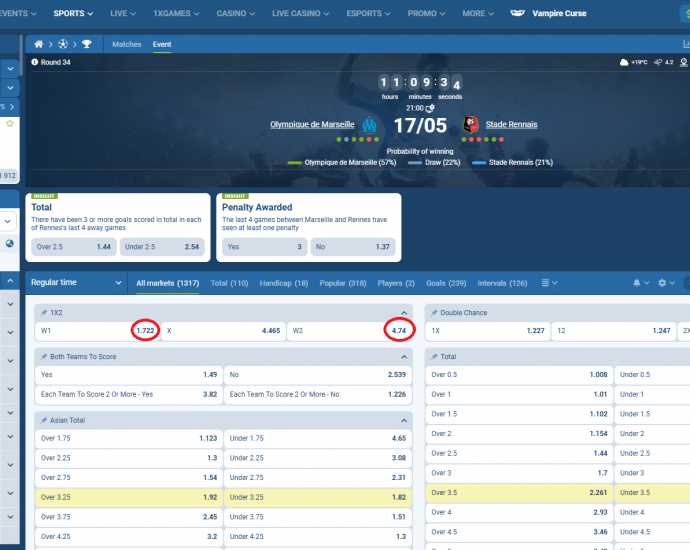Image resolution: width=690 pixels, height=550 pixels.
Task: Add match time to calendar icon
Action: point(430,108)
